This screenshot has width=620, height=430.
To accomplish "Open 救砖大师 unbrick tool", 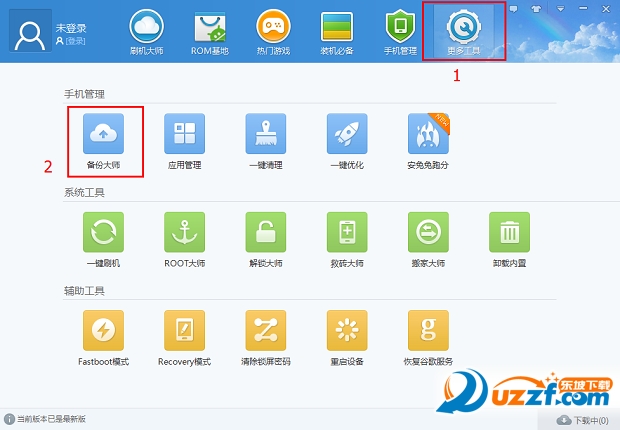I will click(x=347, y=232).
